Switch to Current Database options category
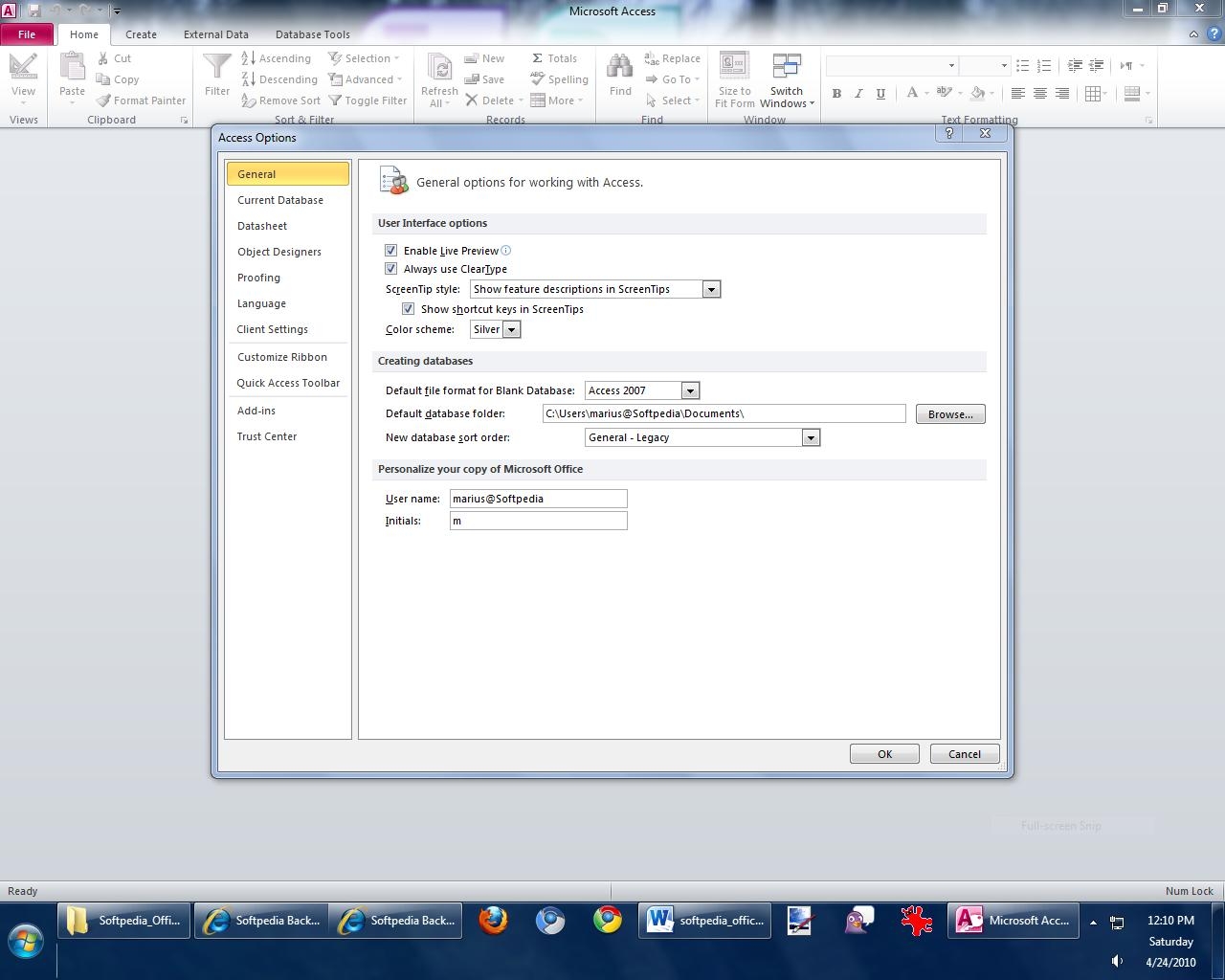This screenshot has height=980, width=1225. point(280,200)
